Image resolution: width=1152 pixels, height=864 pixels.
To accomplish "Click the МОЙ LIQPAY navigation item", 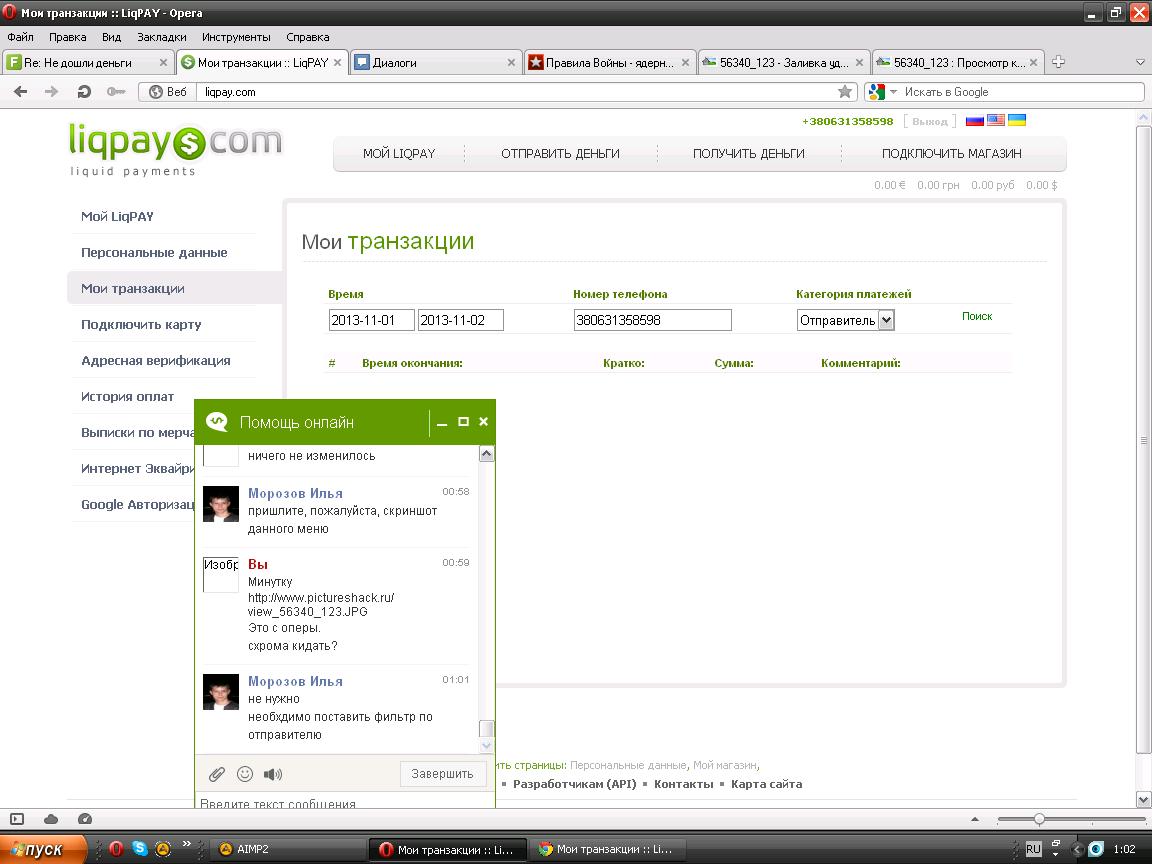I will coord(399,154).
